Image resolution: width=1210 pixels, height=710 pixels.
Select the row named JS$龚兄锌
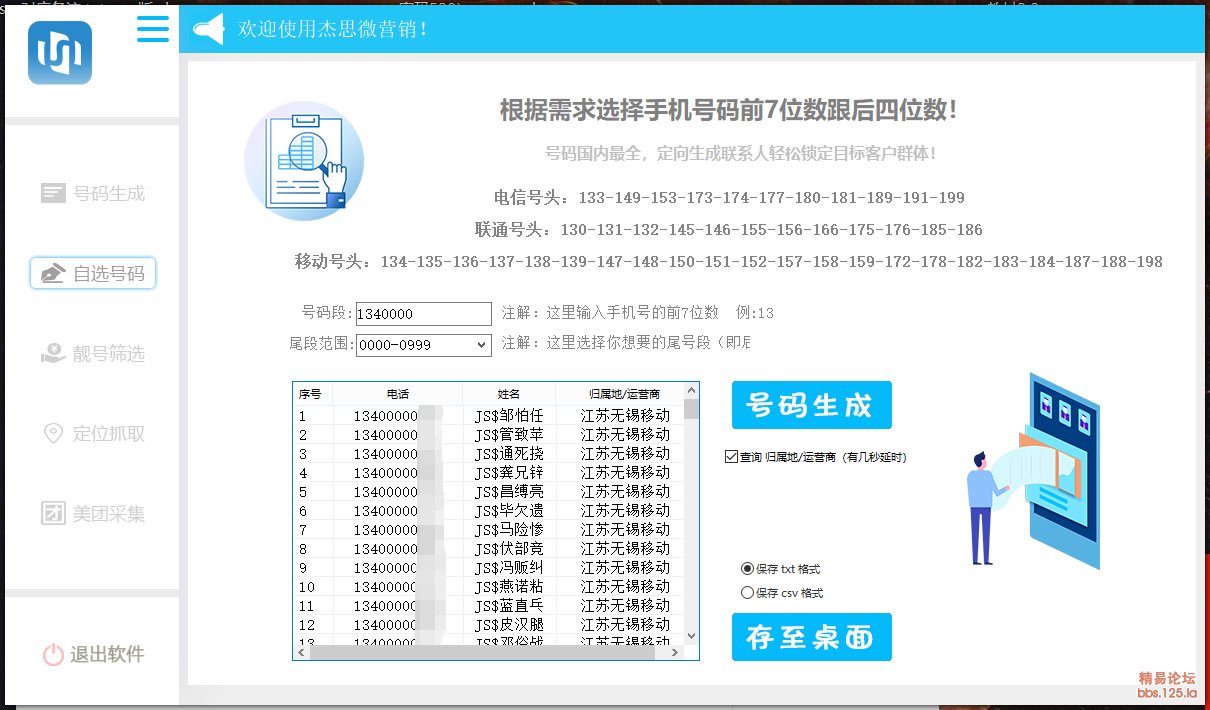pos(489,473)
